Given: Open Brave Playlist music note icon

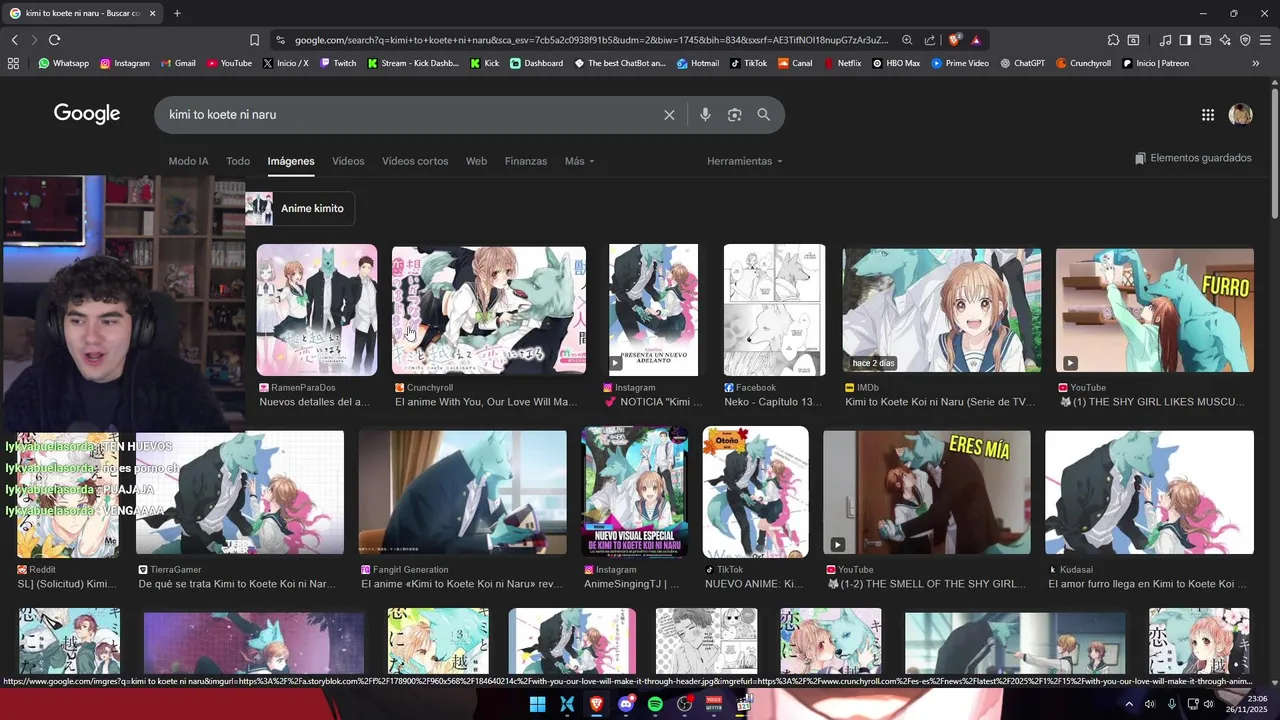Looking at the screenshot, I should pos(1165,40).
